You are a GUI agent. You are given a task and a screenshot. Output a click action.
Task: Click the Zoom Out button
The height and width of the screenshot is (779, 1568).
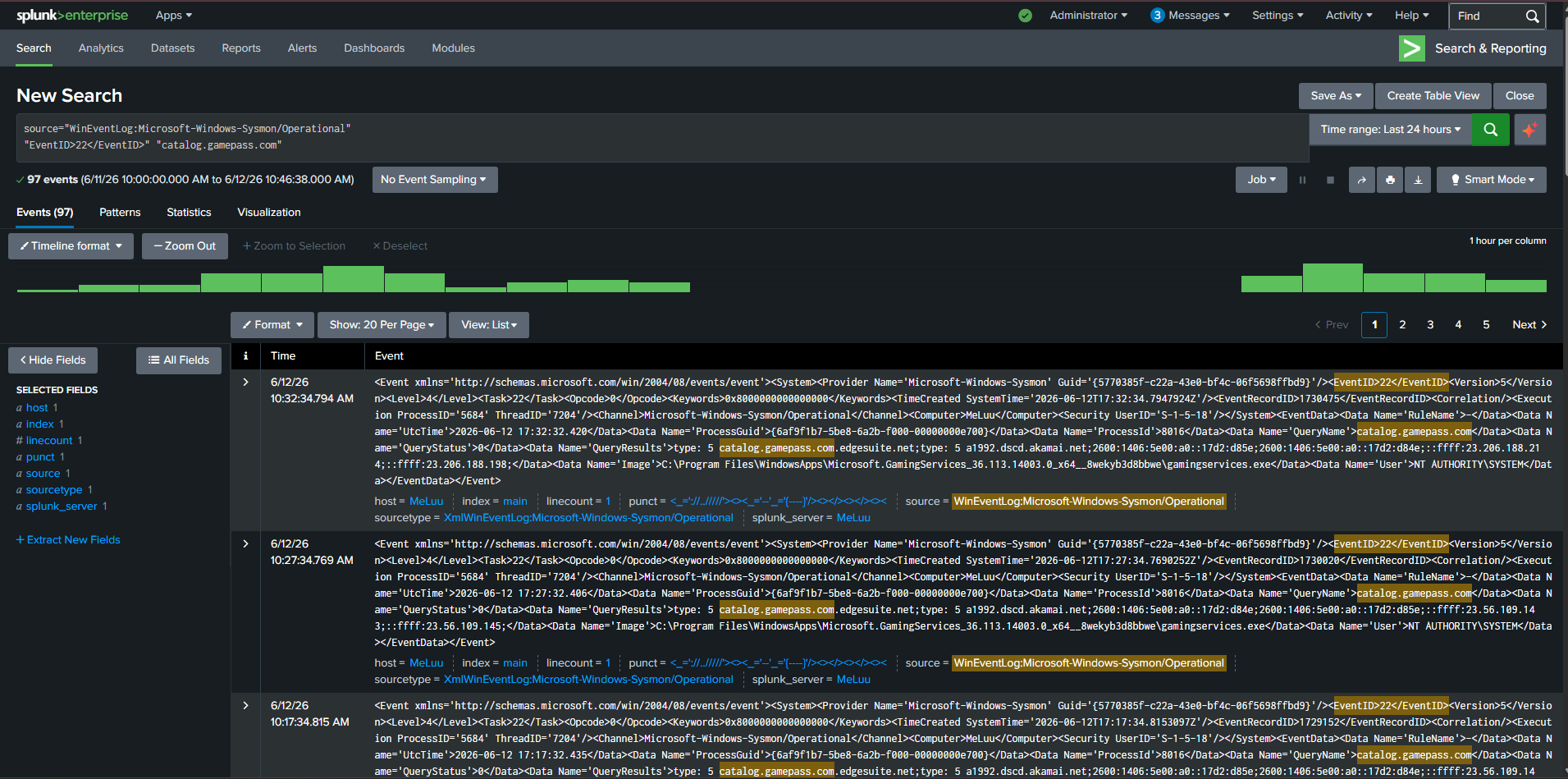tap(185, 246)
